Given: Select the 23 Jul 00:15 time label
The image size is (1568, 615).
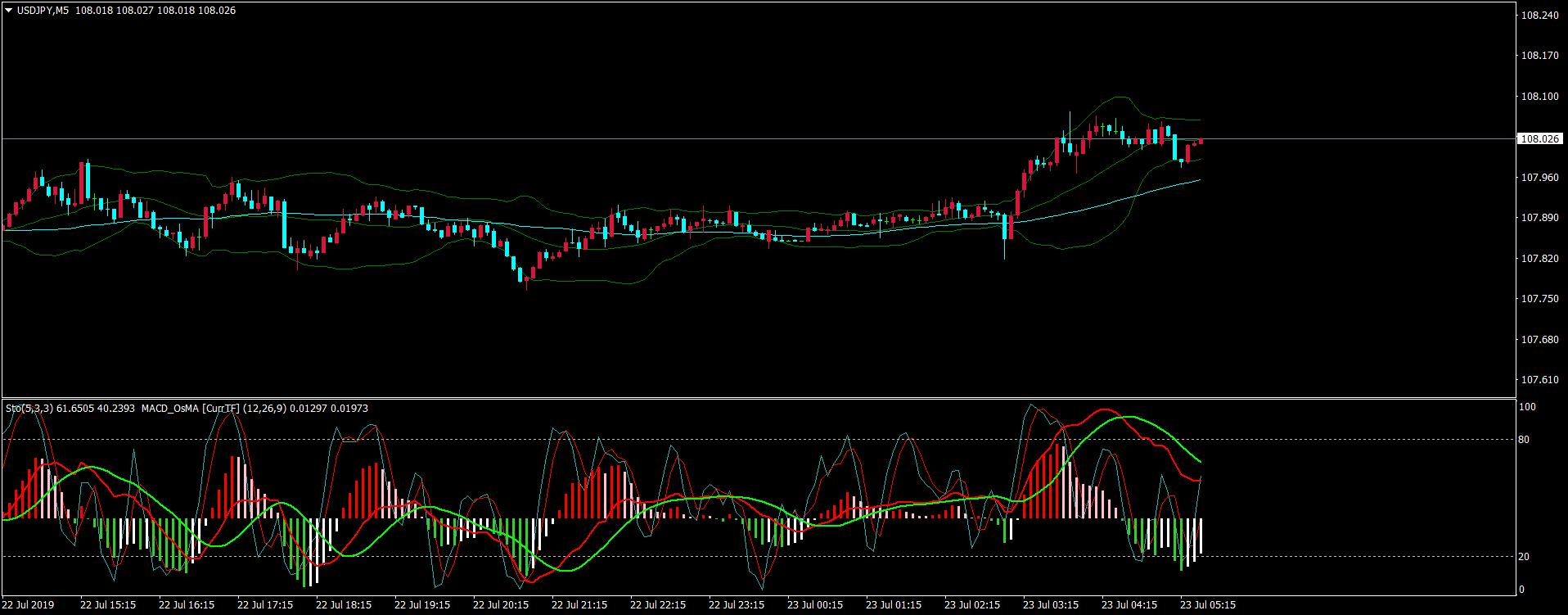Looking at the screenshot, I should (x=815, y=605).
